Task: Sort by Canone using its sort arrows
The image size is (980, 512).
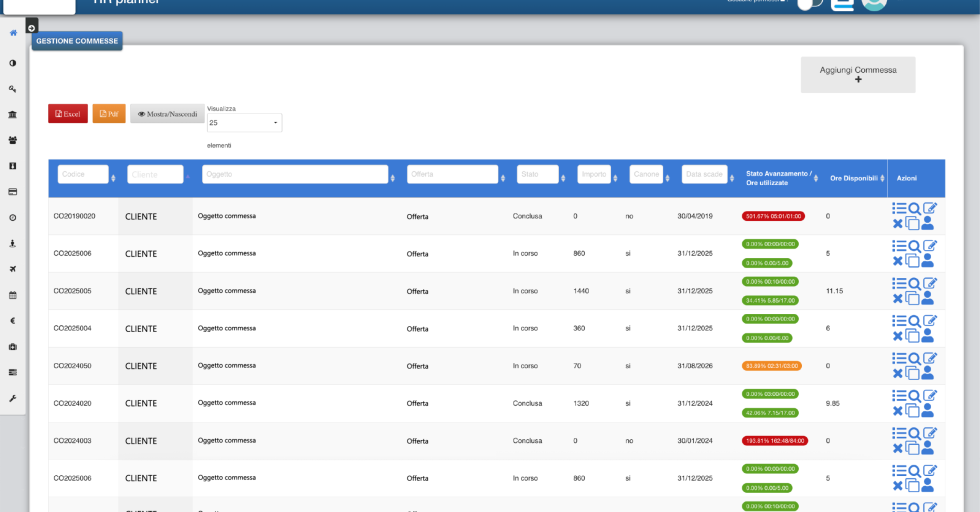Action: pyautogui.click(x=668, y=178)
